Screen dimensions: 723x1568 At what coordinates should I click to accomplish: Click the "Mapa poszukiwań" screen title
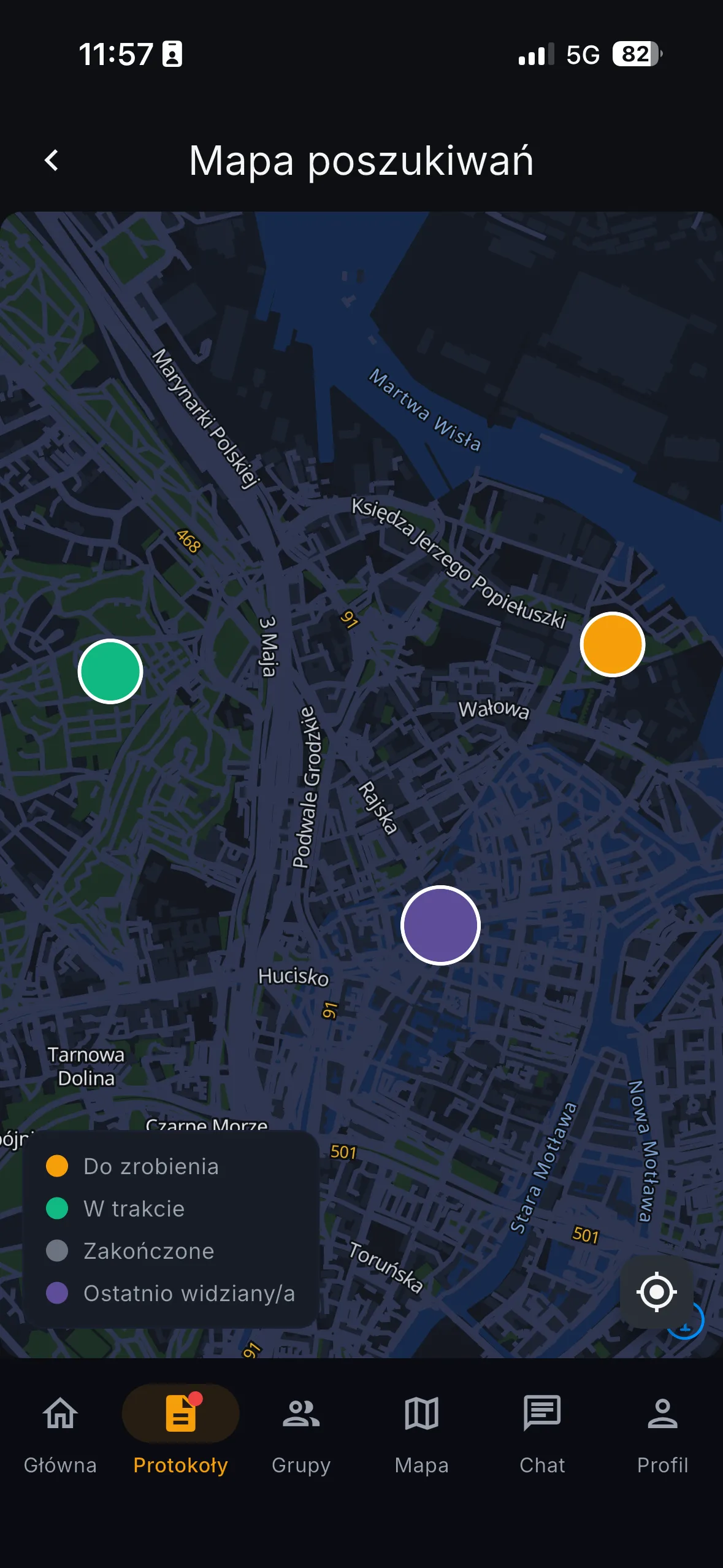(x=361, y=161)
